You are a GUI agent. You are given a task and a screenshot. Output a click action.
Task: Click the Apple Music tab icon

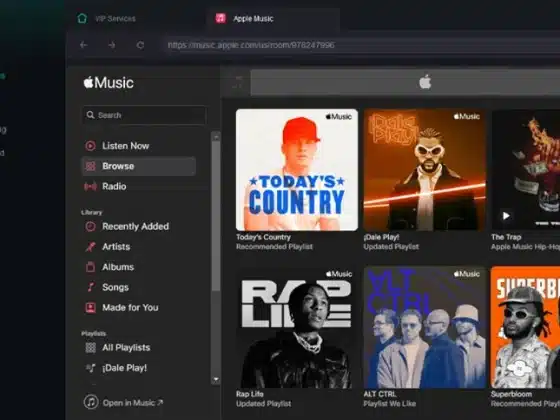pyautogui.click(x=220, y=18)
